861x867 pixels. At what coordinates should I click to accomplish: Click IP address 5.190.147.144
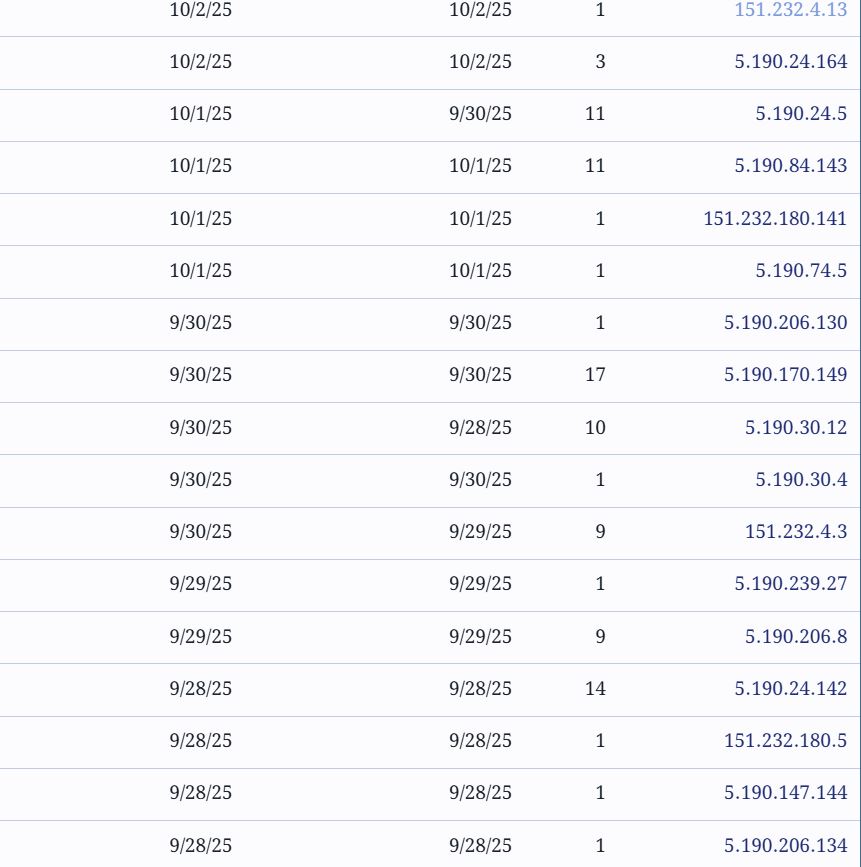[x=785, y=793]
